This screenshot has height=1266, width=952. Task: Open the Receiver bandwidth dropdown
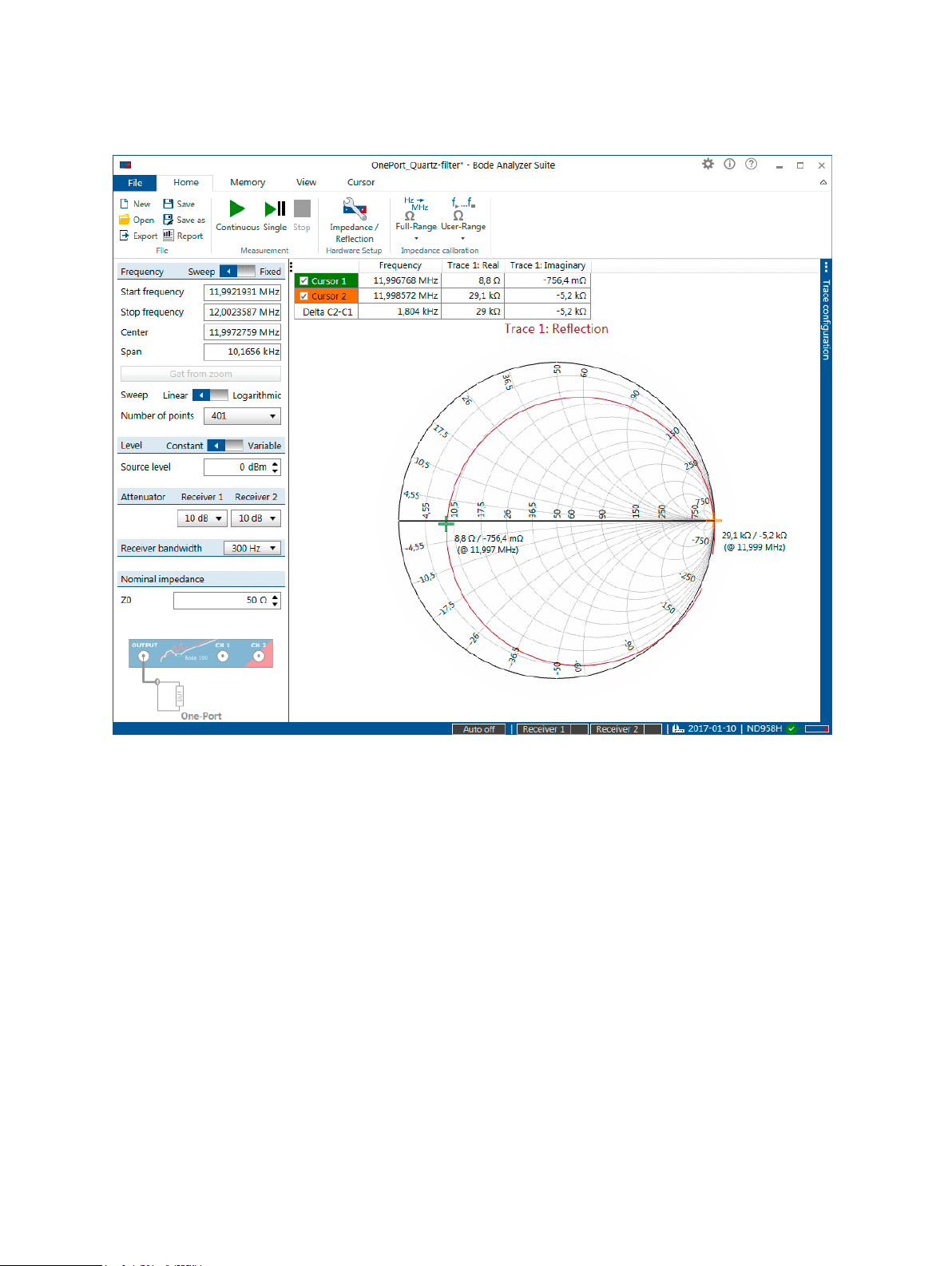pyautogui.click(x=252, y=548)
